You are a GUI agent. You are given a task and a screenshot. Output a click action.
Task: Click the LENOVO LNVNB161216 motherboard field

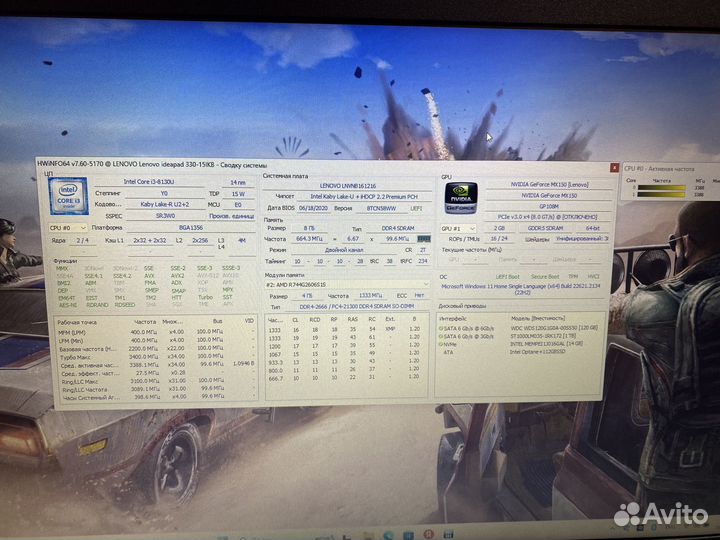pyautogui.click(x=348, y=186)
